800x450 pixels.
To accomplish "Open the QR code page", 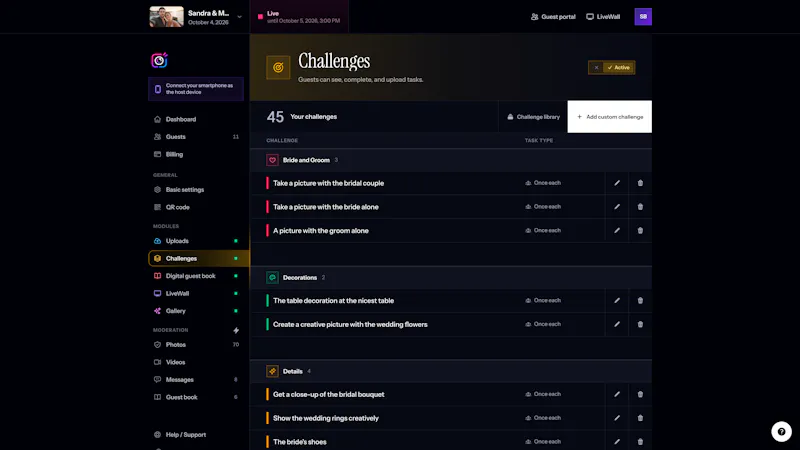I will [x=196, y=207].
